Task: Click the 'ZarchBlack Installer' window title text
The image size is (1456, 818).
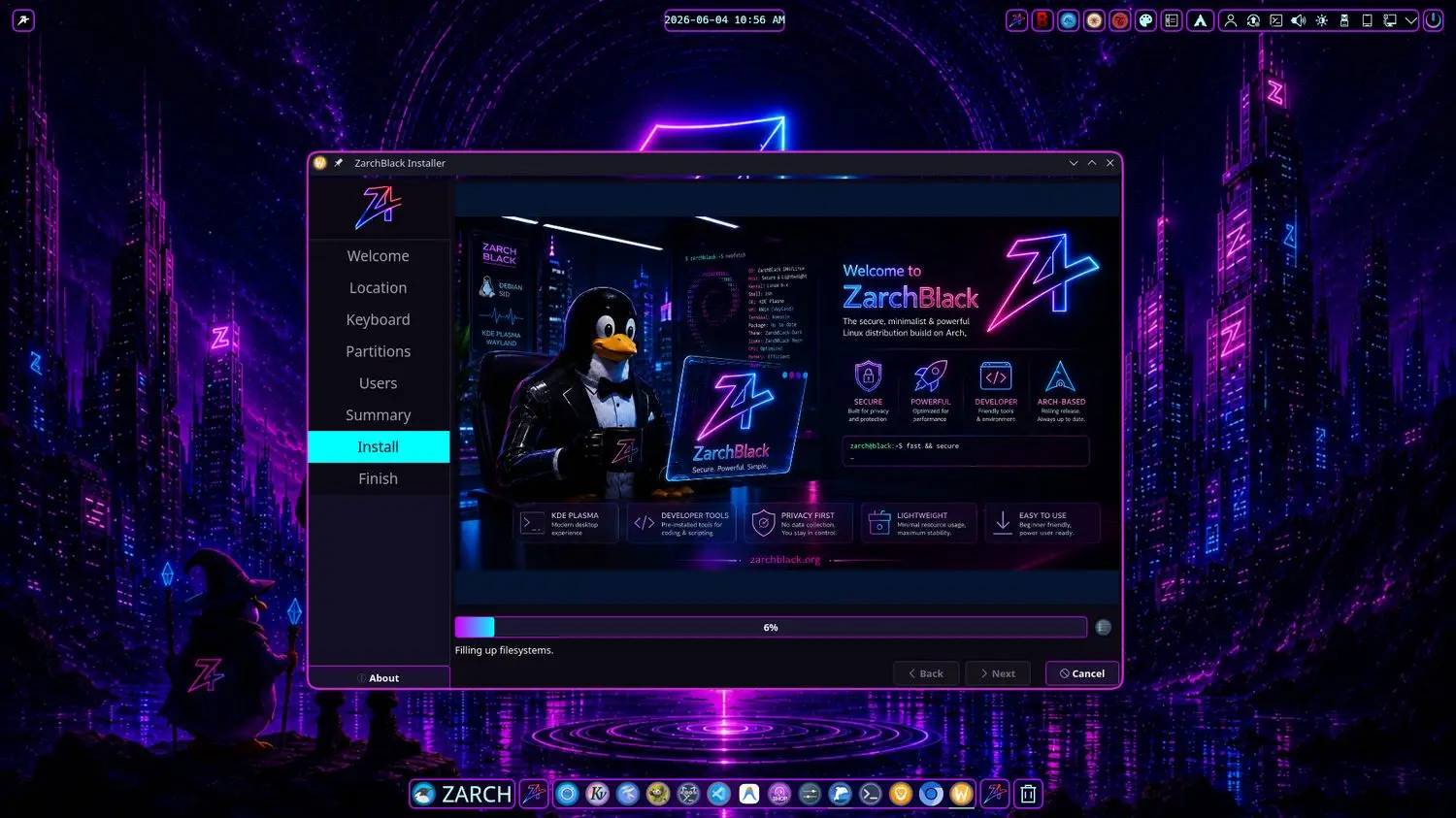Action: click(400, 163)
